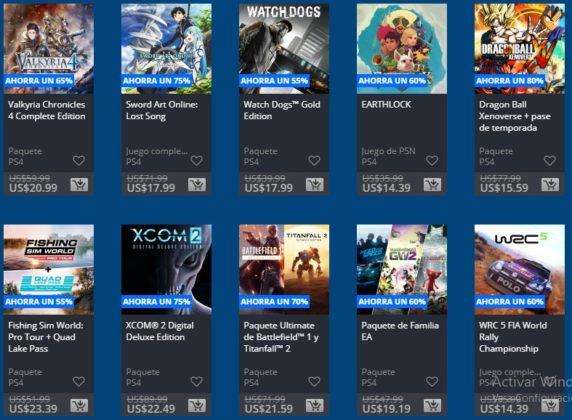Viewport: 572px width, 420px height.
Task: Toggle wishlist heart for Watch Dogs Gold Edition
Action: (x=314, y=161)
